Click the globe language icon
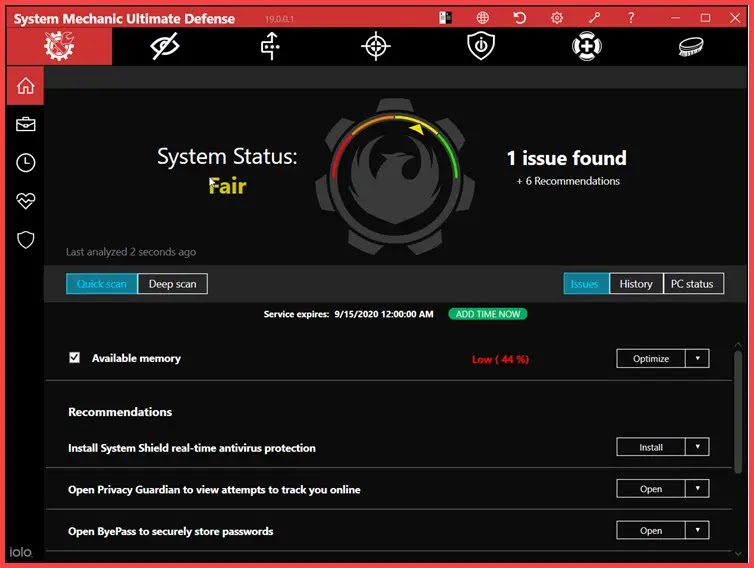Viewport: 754px width, 568px height. coord(482,18)
